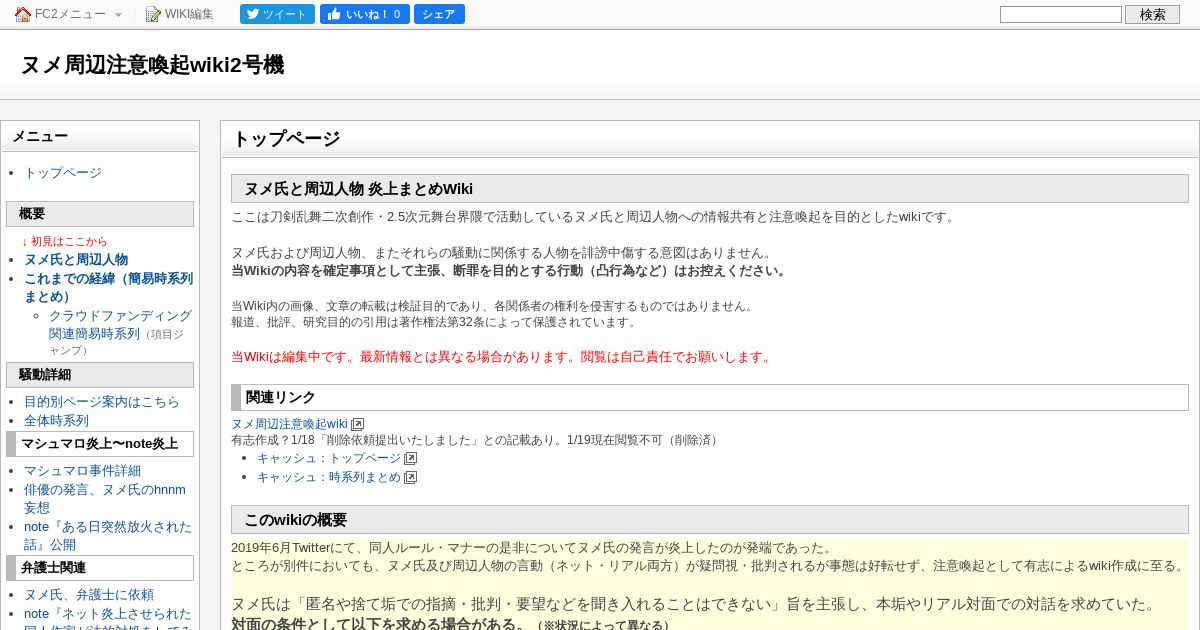Viewport: 1200px width, 630px height.
Task: Click external icon after キャッシュ：時系列まとめ
Action: [410, 478]
